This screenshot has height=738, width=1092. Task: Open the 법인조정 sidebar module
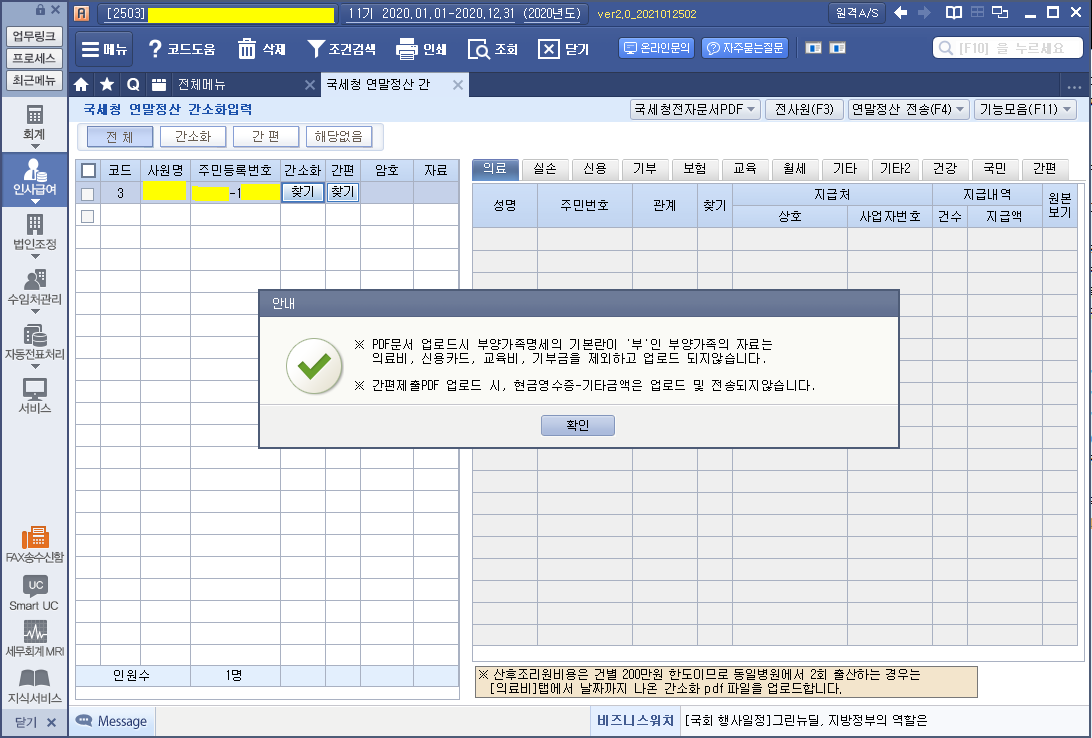[x=34, y=235]
